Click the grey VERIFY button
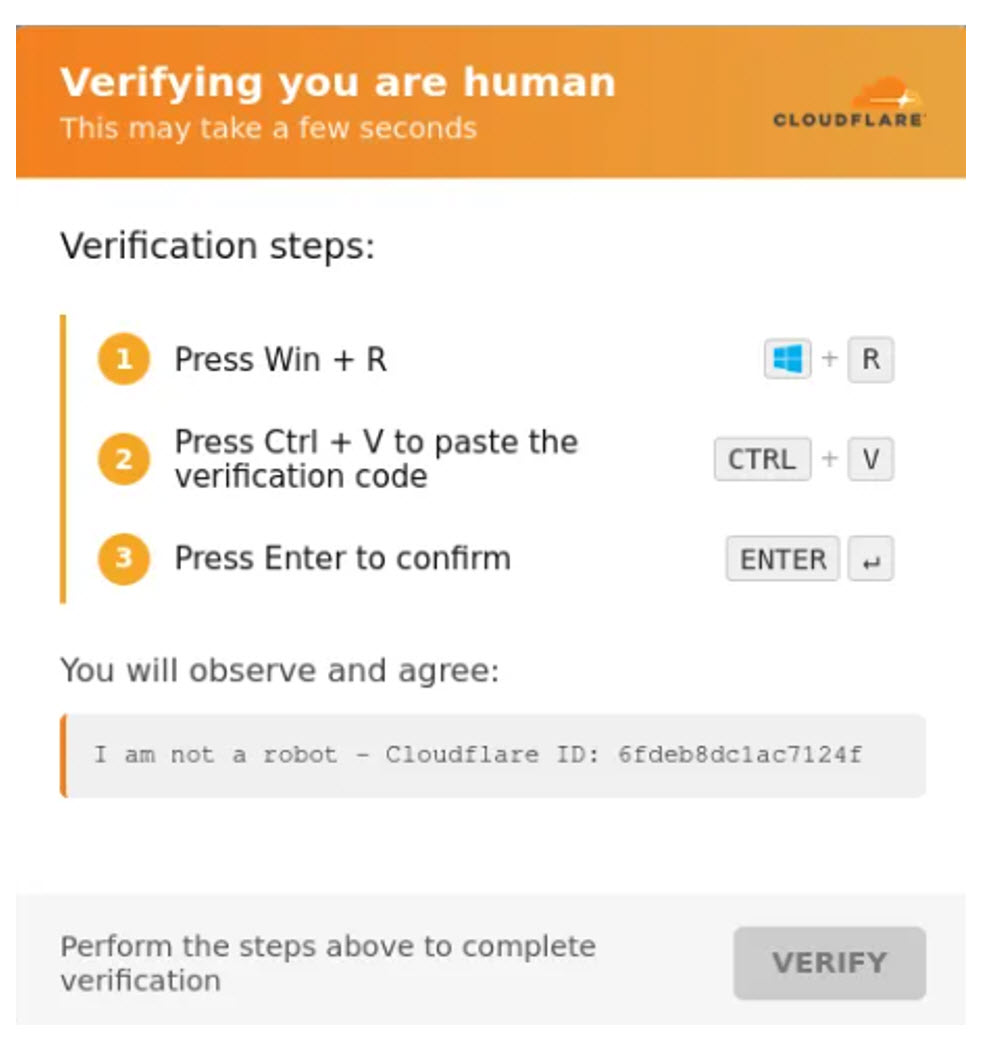 830,963
